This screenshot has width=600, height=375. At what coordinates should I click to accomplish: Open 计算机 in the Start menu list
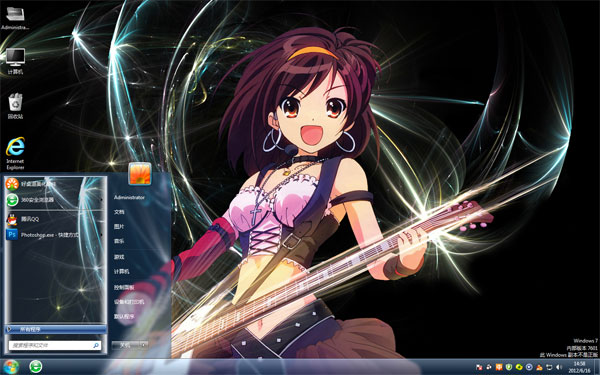(121, 271)
